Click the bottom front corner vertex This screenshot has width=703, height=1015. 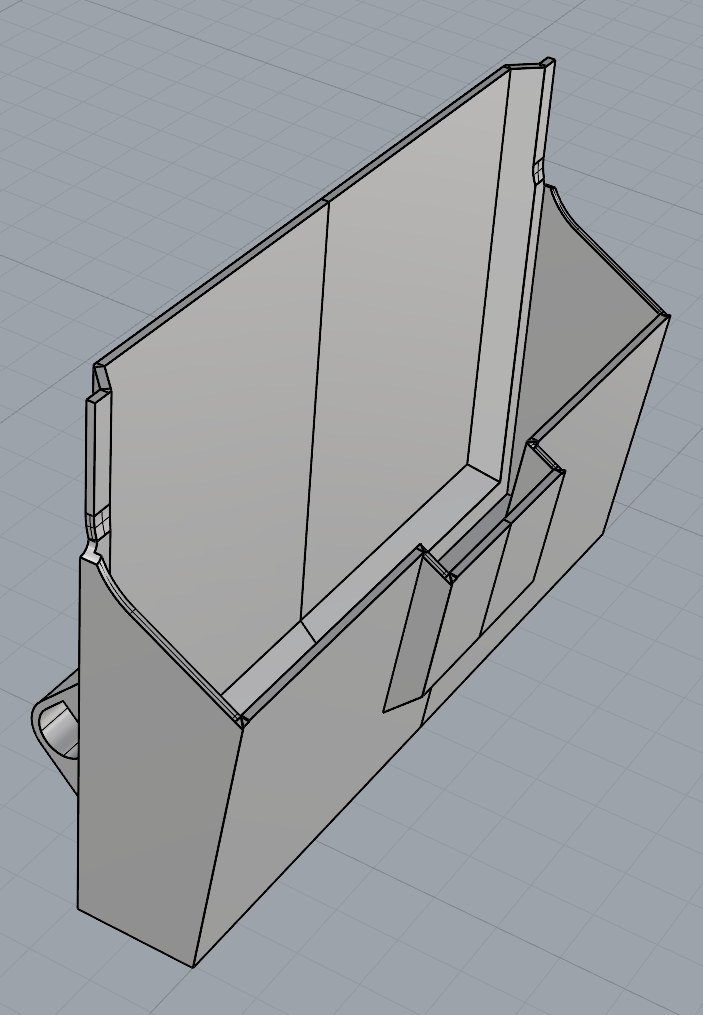pyautogui.click(x=193, y=966)
